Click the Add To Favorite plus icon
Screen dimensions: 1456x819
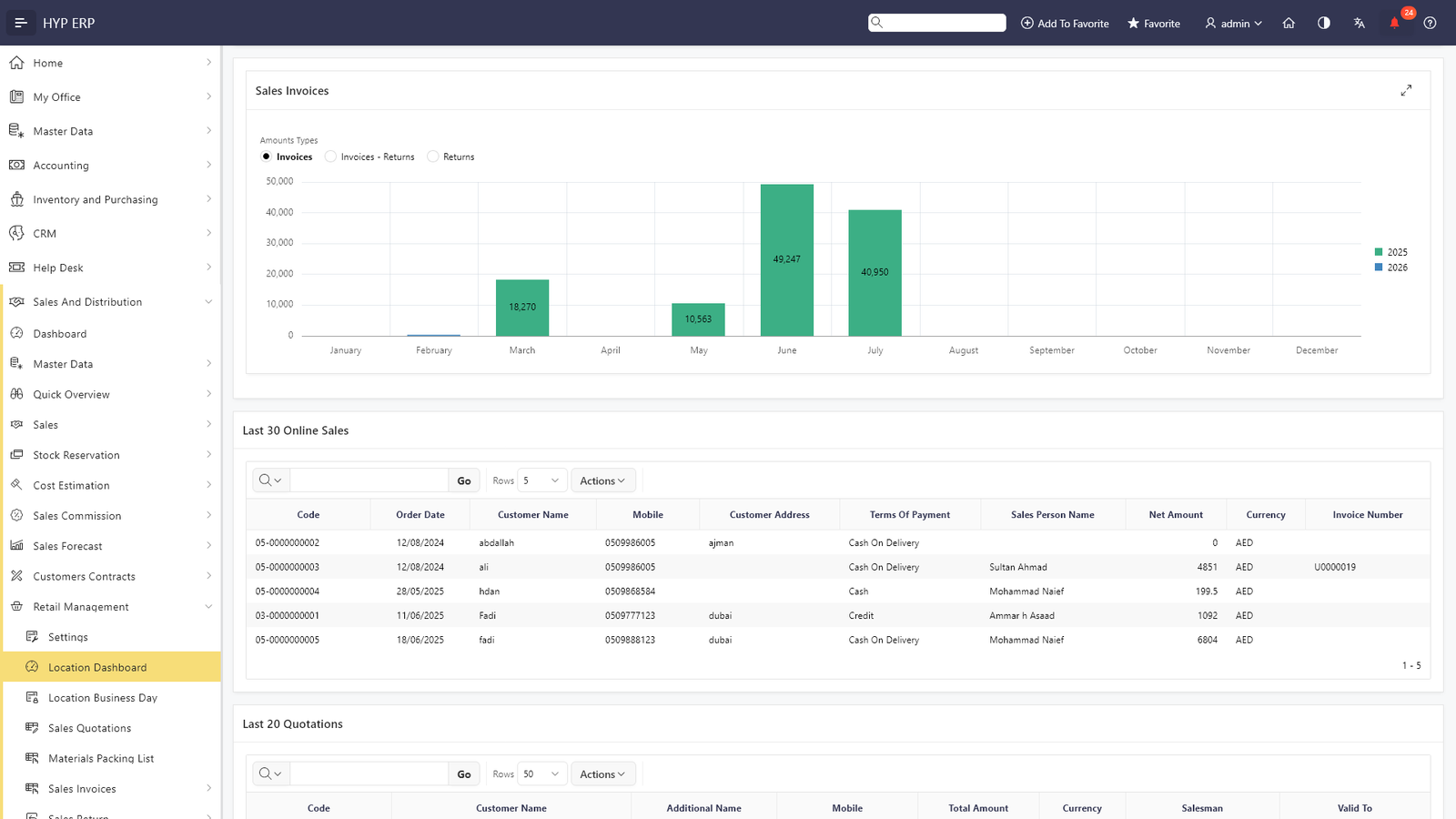coord(1027,23)
